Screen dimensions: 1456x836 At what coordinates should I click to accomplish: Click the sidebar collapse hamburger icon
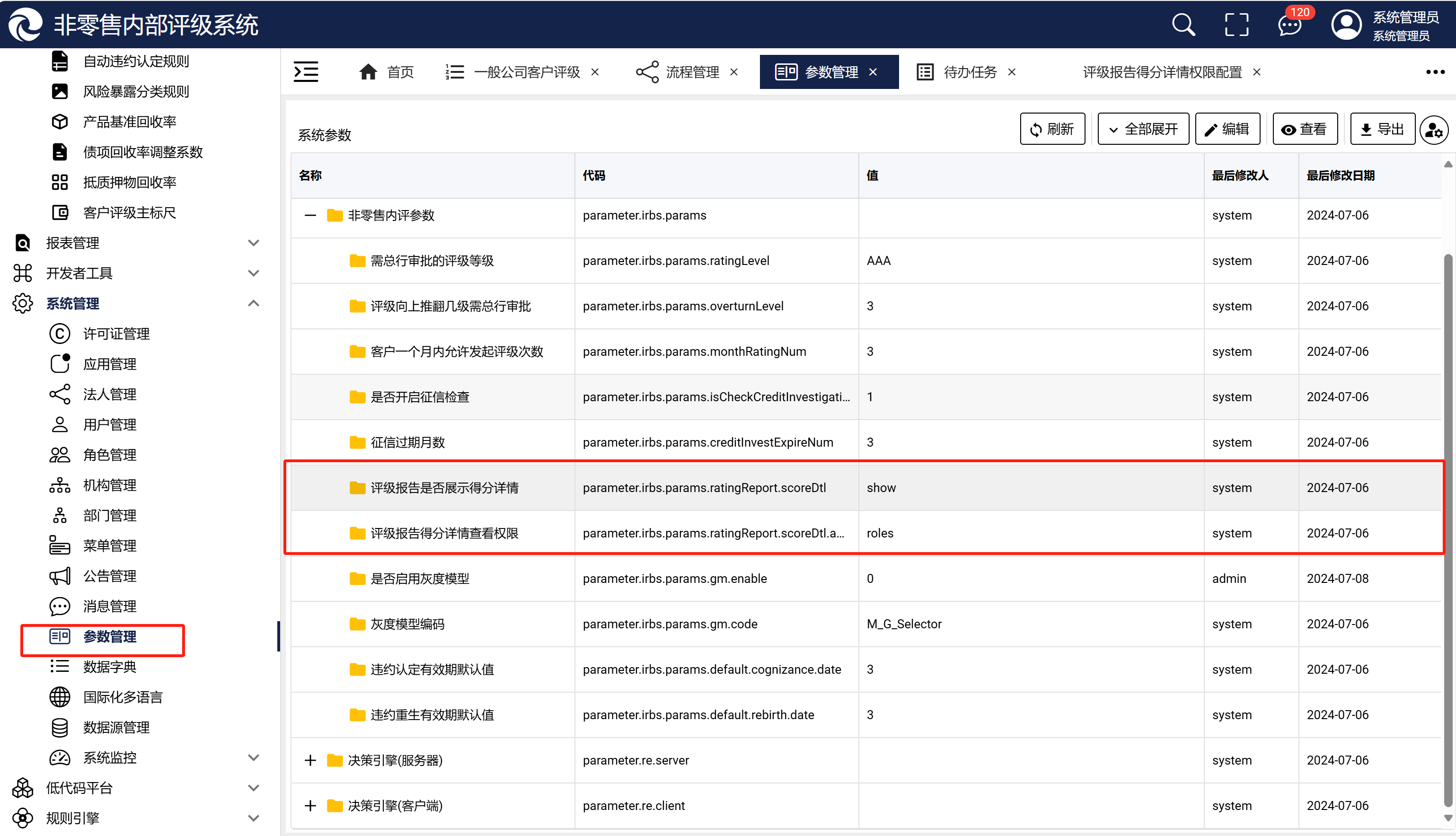point(306,72)
